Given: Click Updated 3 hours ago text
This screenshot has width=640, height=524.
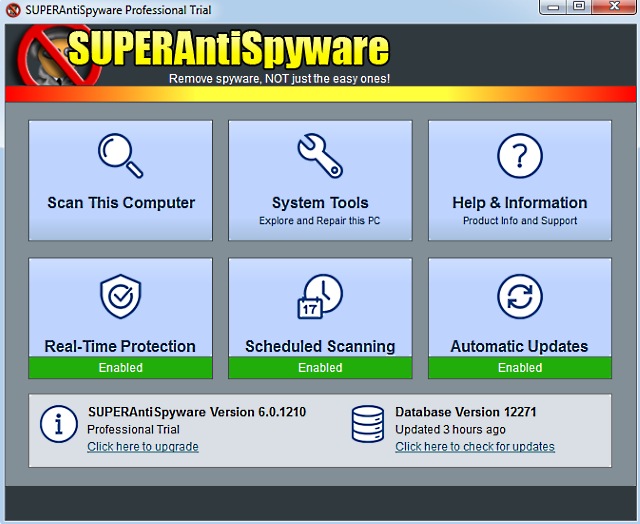Looking at the screenshot, I should coord(450,429).
